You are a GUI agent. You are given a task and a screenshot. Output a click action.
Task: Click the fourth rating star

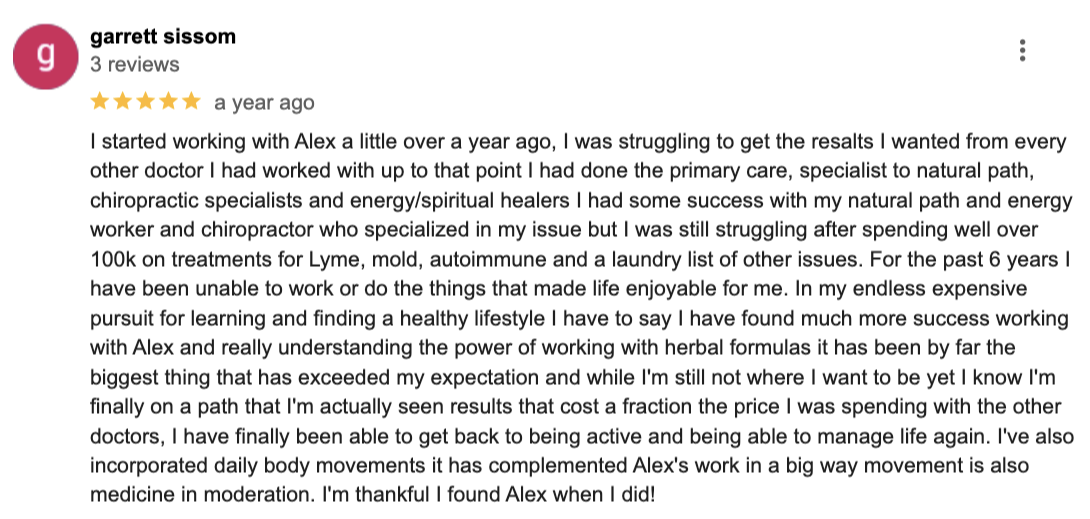(168, 102)
